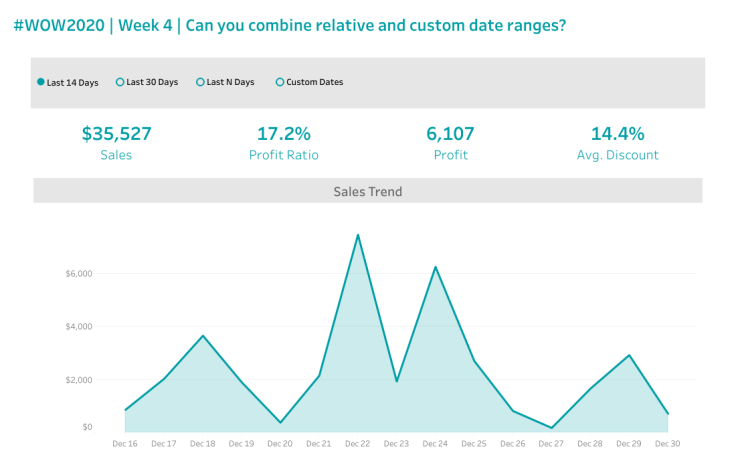Click the 17.2% Profit Ratio value
The image size is (736, 454).
284,134
